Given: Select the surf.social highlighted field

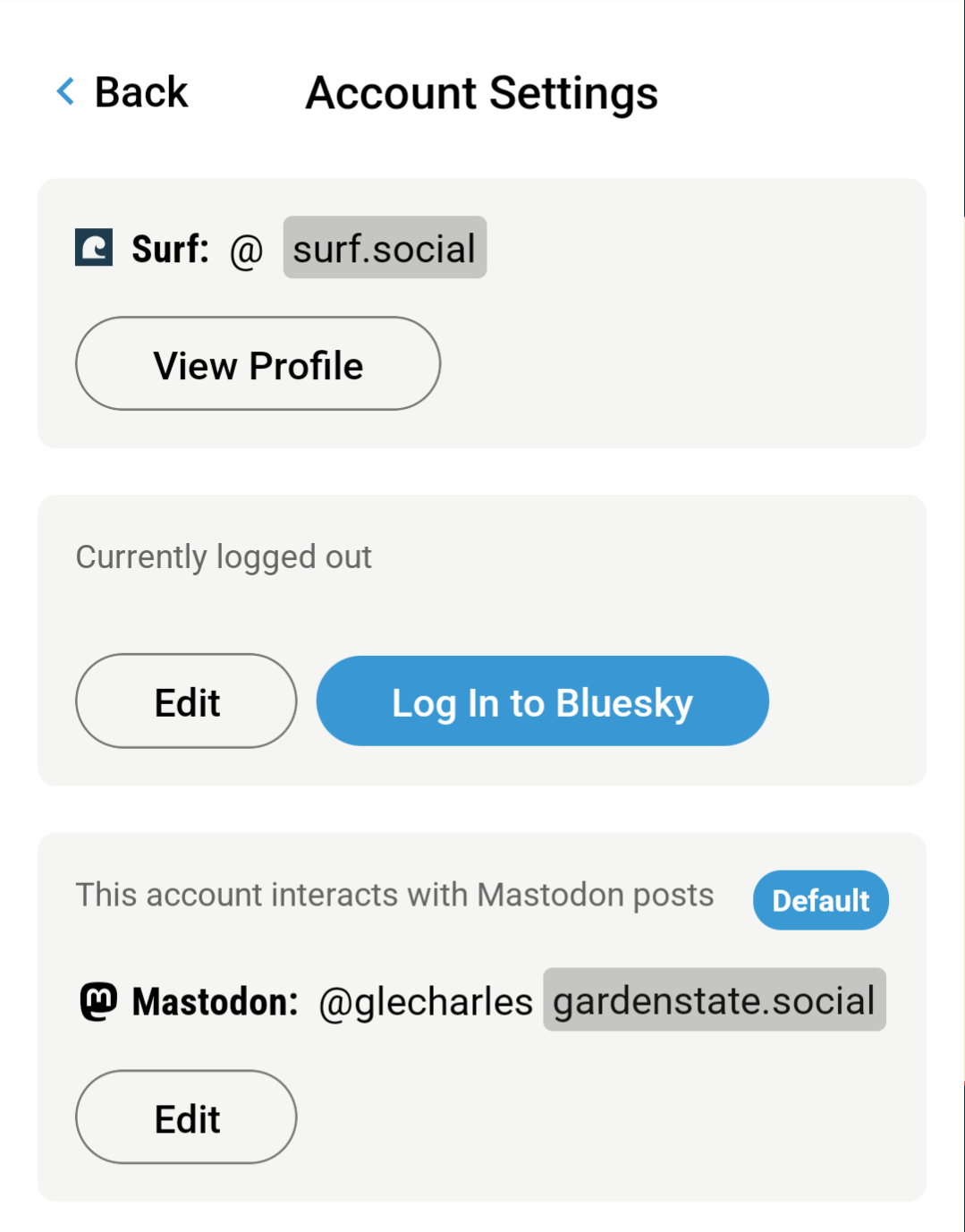Looking at the screenshot, I should click(385, 248).
